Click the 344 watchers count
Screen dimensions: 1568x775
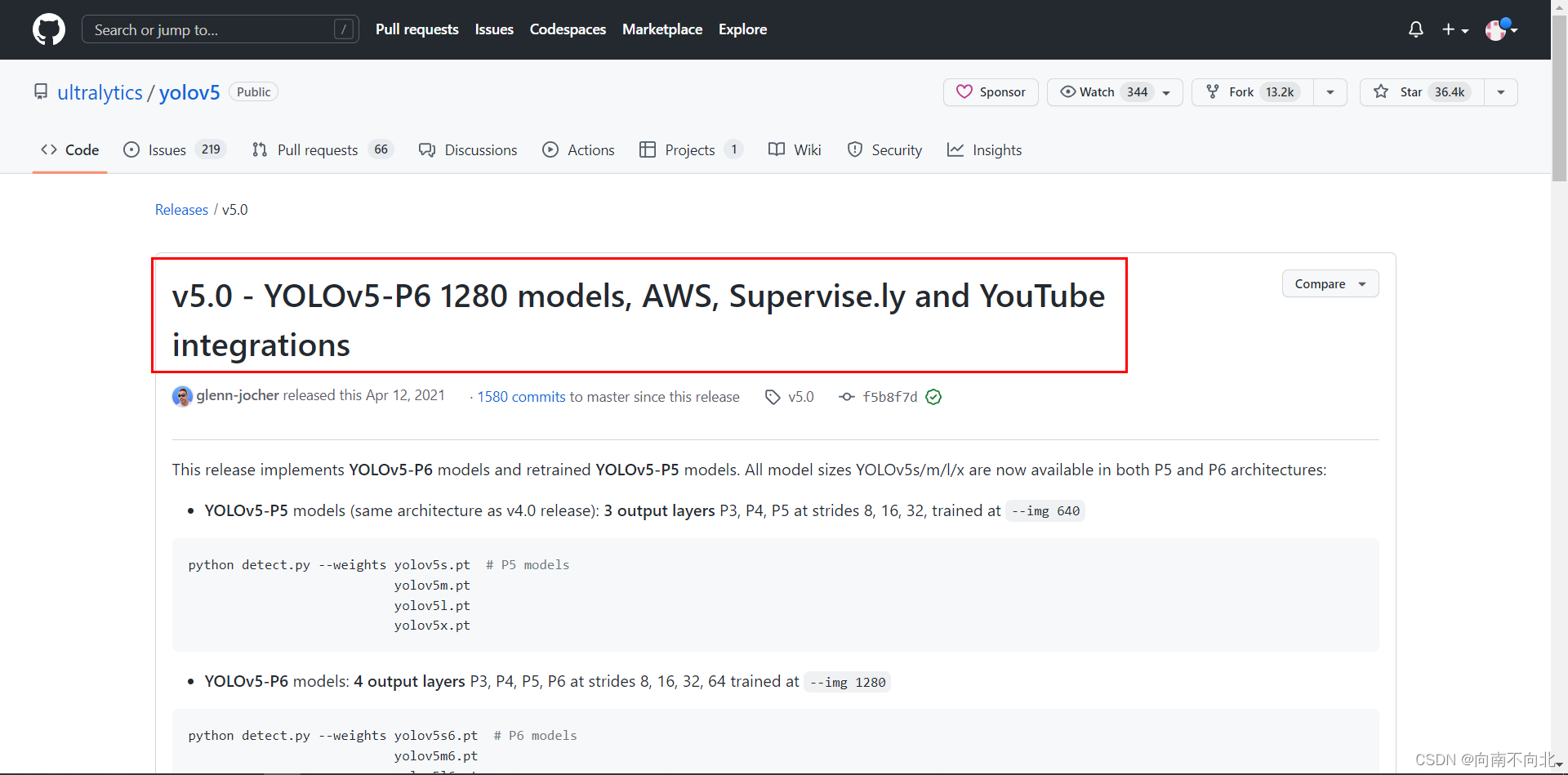point(1138,92)
